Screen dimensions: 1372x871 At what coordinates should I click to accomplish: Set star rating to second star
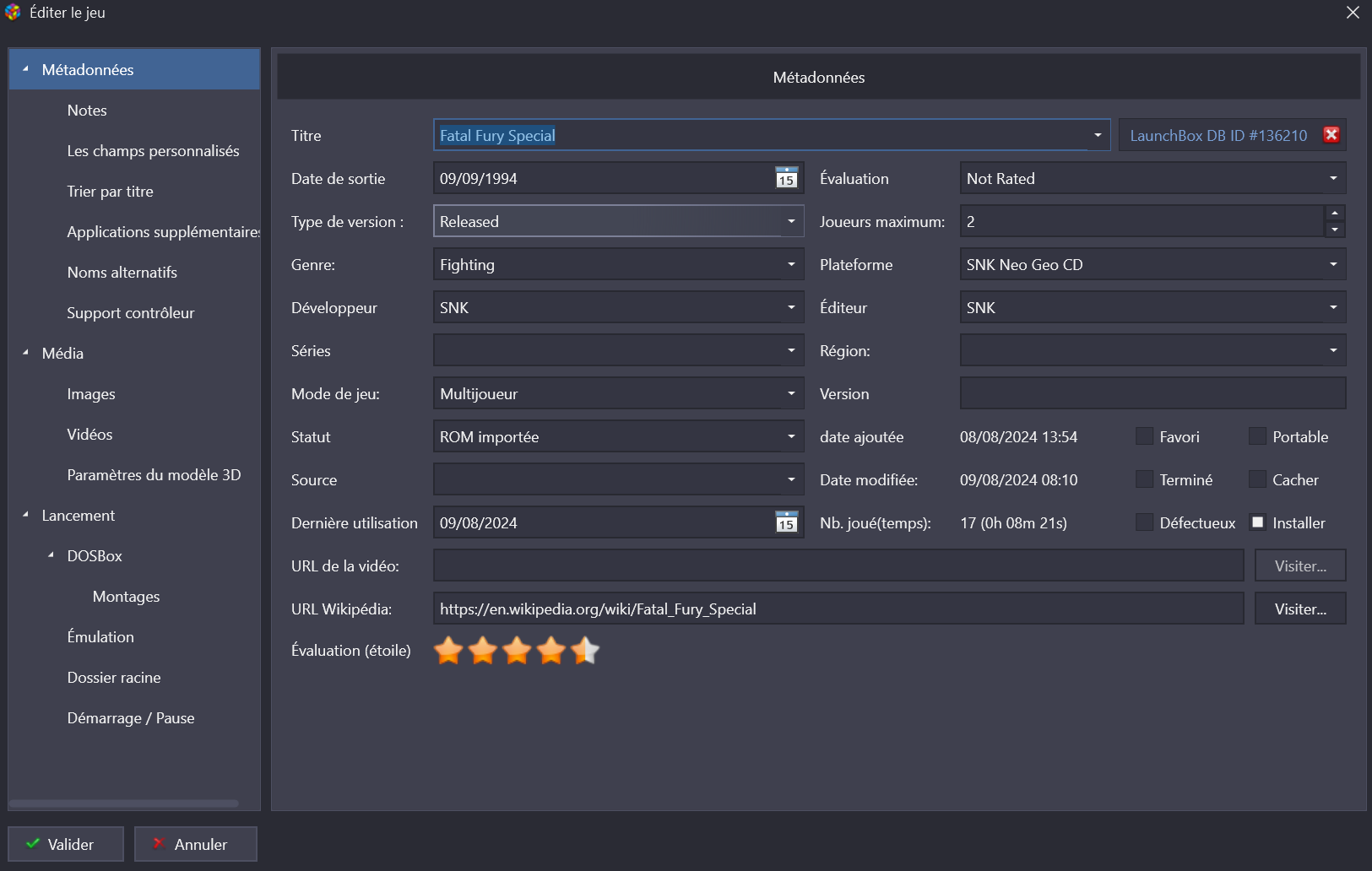click(x=483, y=651)
